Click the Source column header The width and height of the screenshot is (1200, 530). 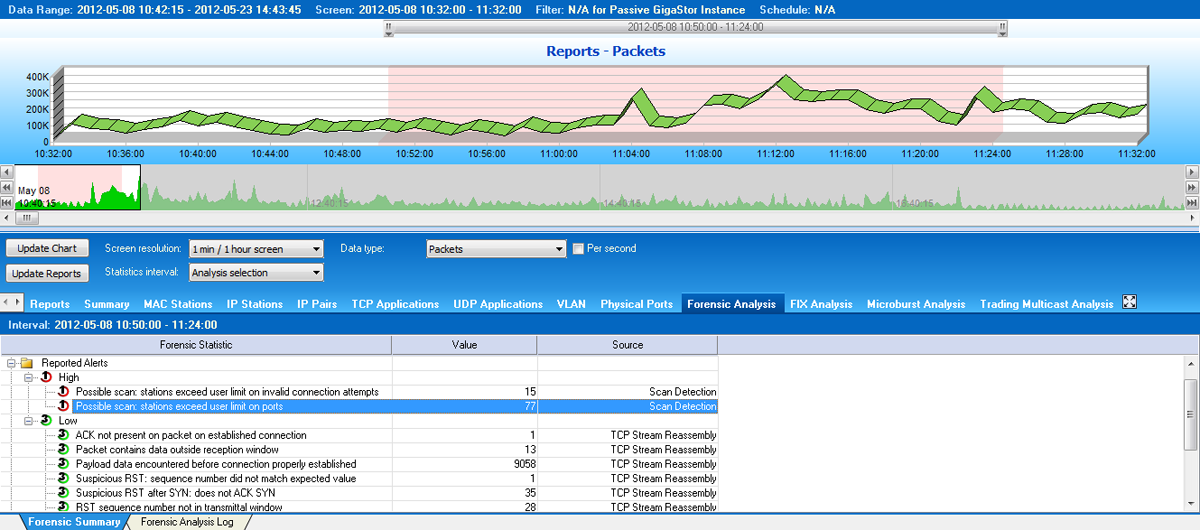pos(627,345)
